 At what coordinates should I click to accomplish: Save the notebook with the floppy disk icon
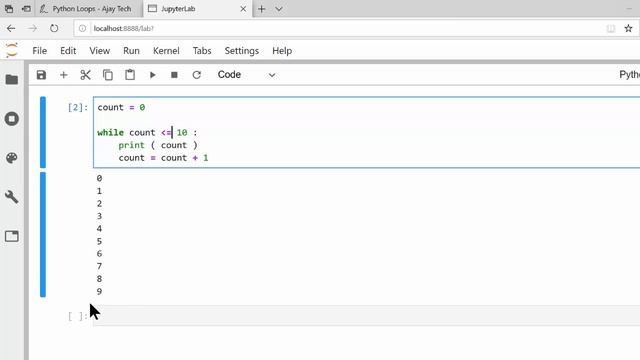tap(41, 75)
